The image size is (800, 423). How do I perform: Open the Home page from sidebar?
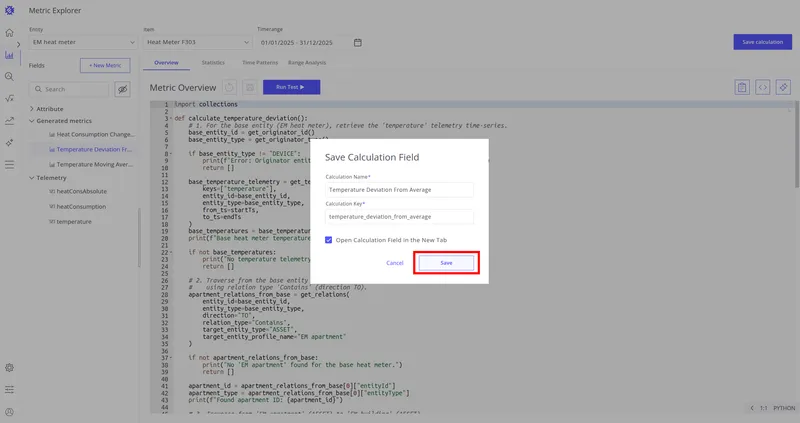click(x=9, y=33)
